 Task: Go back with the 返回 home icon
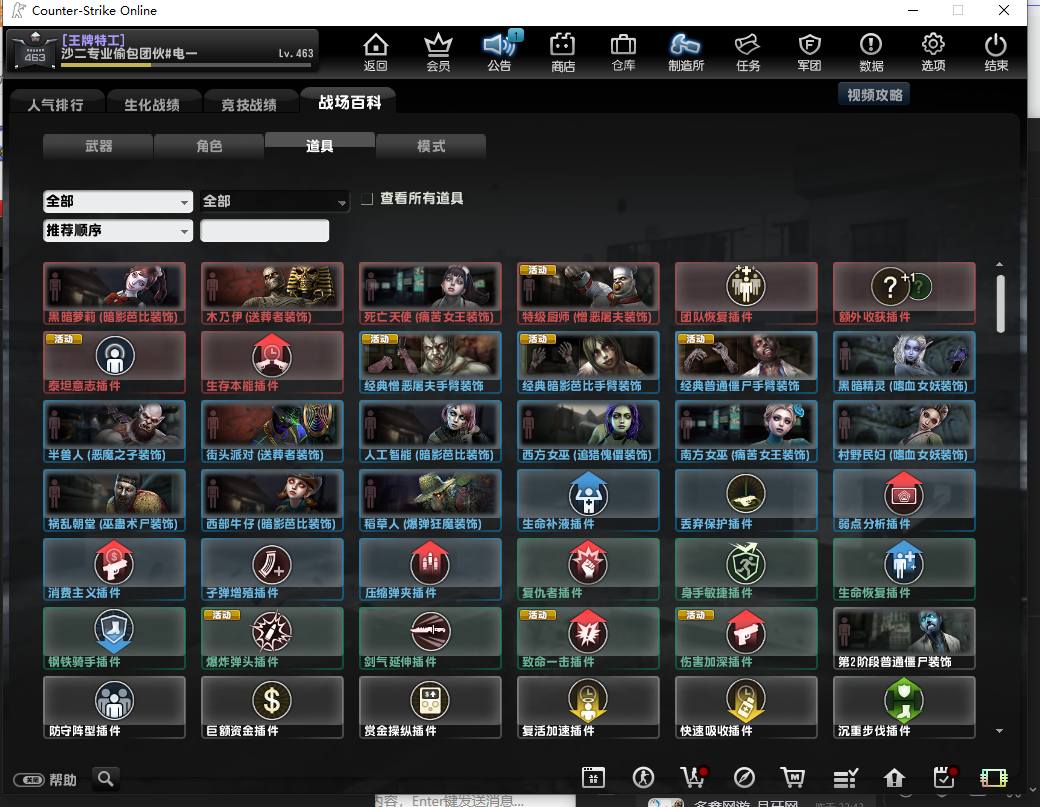point(375,52)
